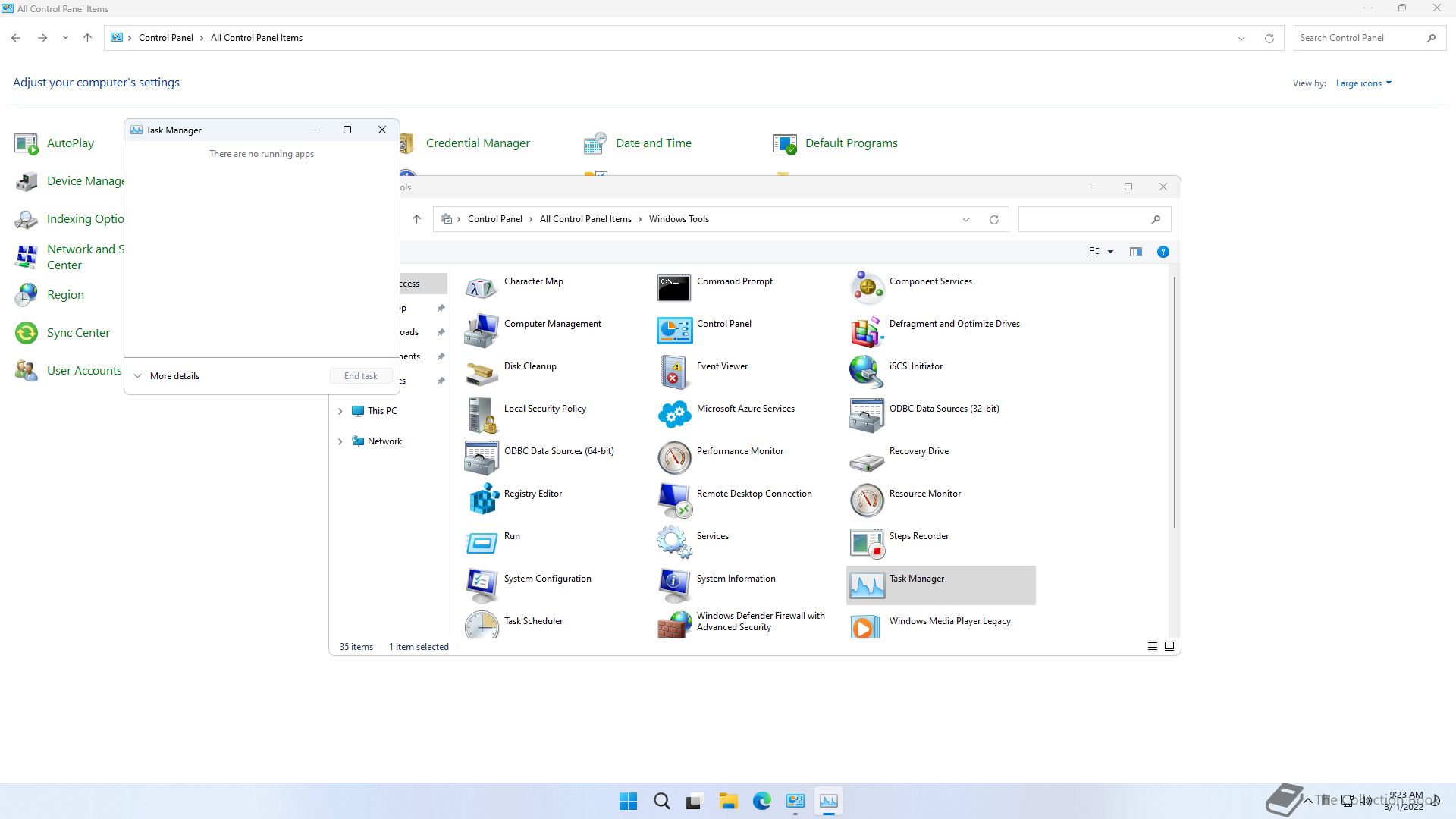Toggle the preview pane in Windows Tools

click(x=1135, y=252)
